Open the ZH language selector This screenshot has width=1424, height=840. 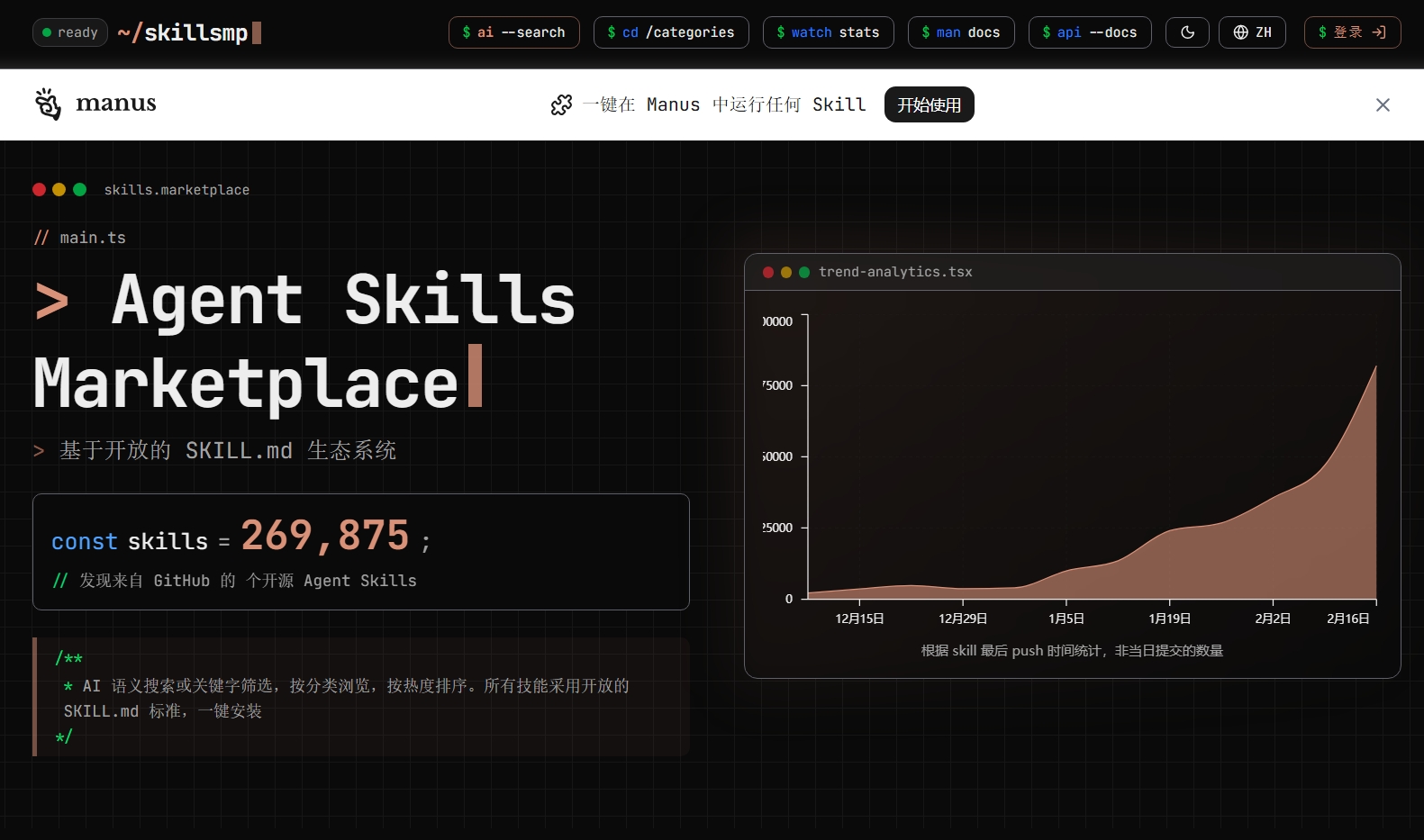(x=1252, y=32)
